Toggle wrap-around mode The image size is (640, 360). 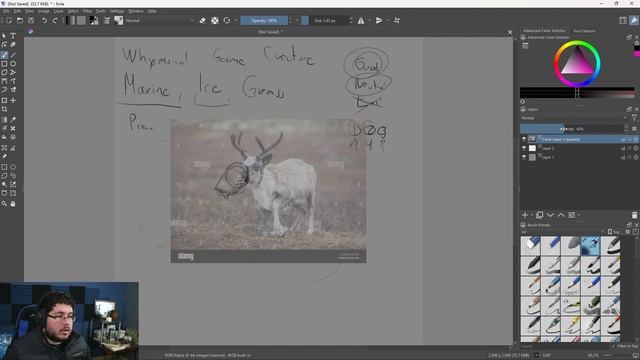point(397,20)
